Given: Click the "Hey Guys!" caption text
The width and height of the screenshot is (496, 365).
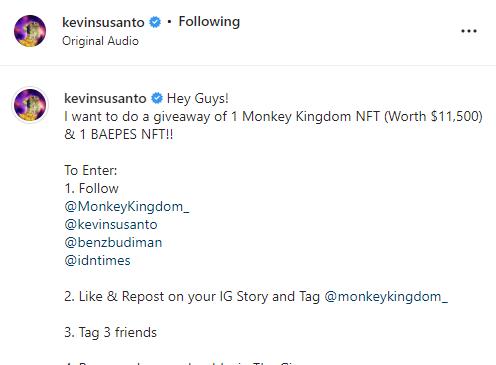Looking at the screenshot, I should 198,99.
